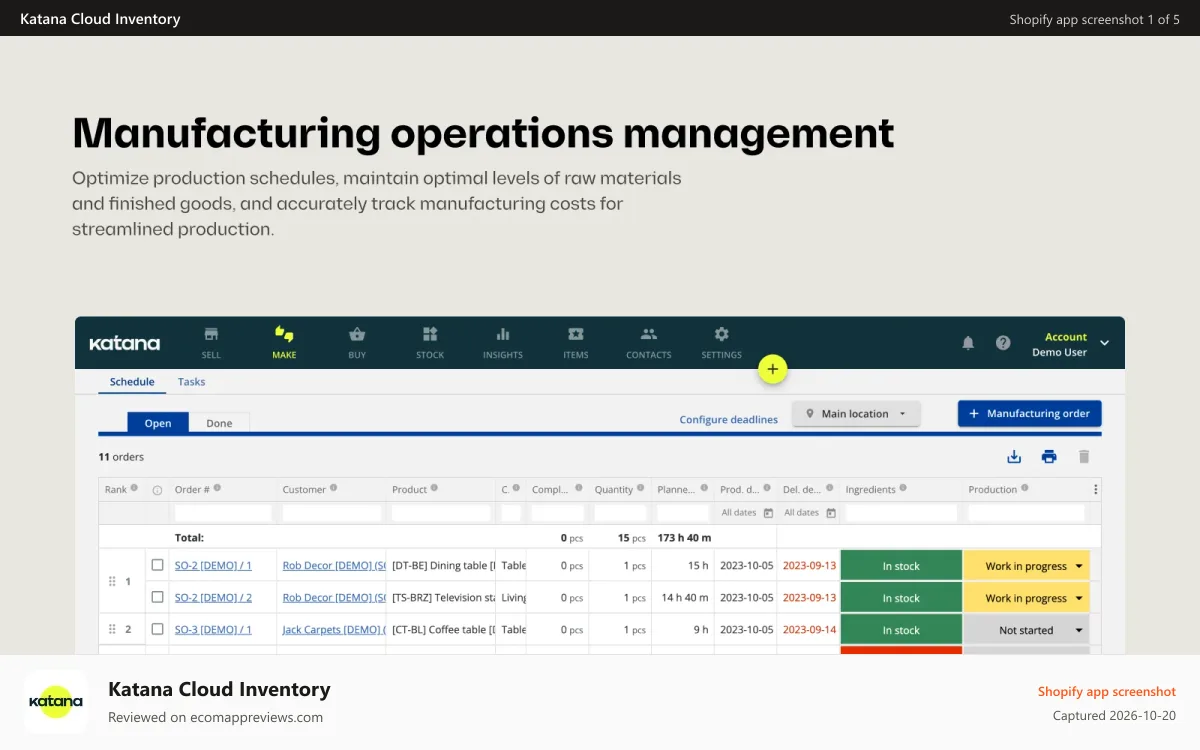
Task: Click the info dot next to Customer header
Action: (334, 488)
